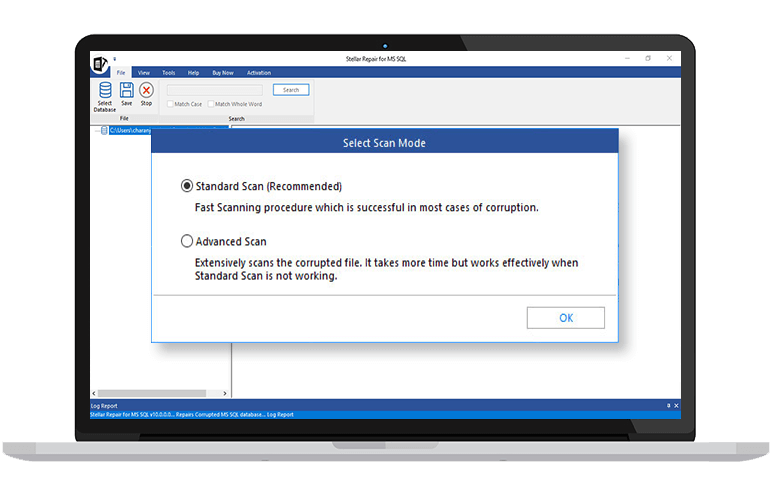Open the Buy Now tab

pos(223,72)
